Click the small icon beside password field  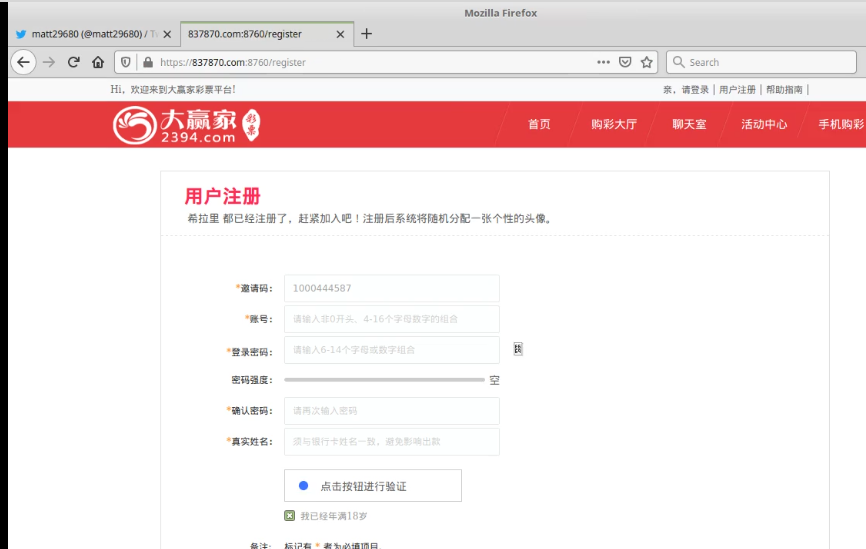click(x=518, y=349)
